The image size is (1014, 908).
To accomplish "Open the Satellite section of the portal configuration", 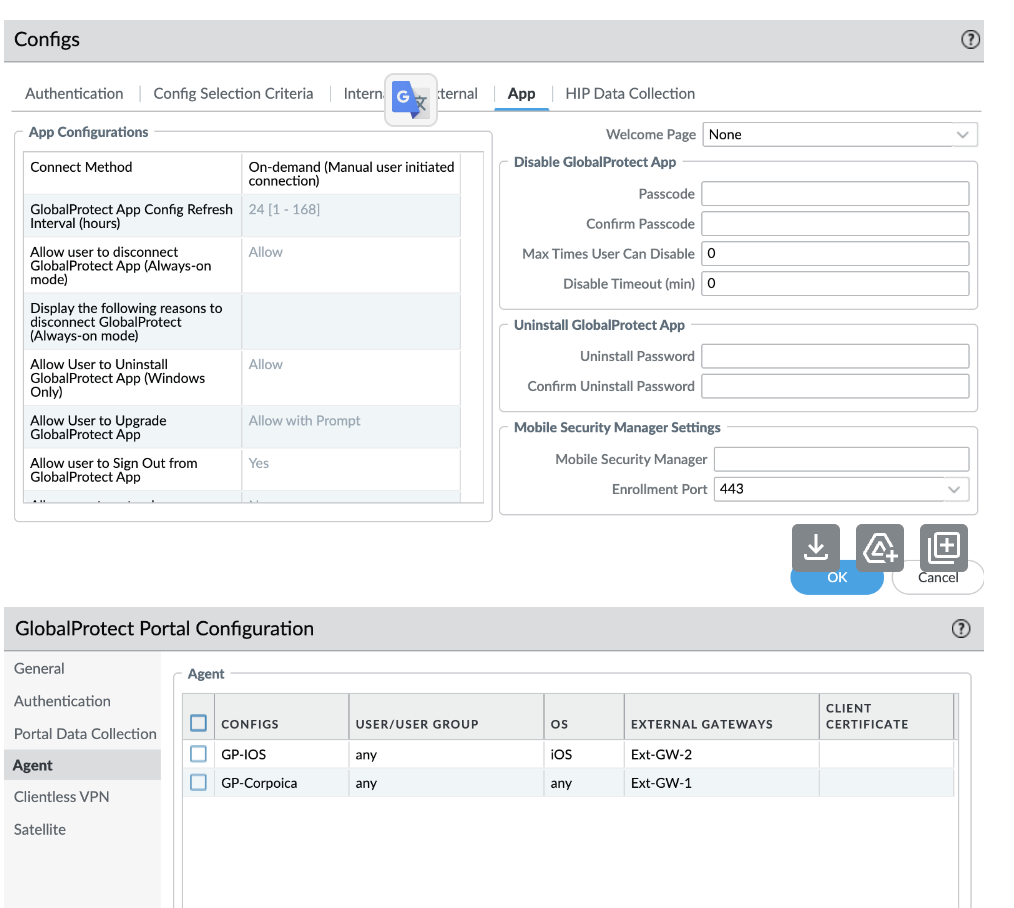I will tap(41, 829).
